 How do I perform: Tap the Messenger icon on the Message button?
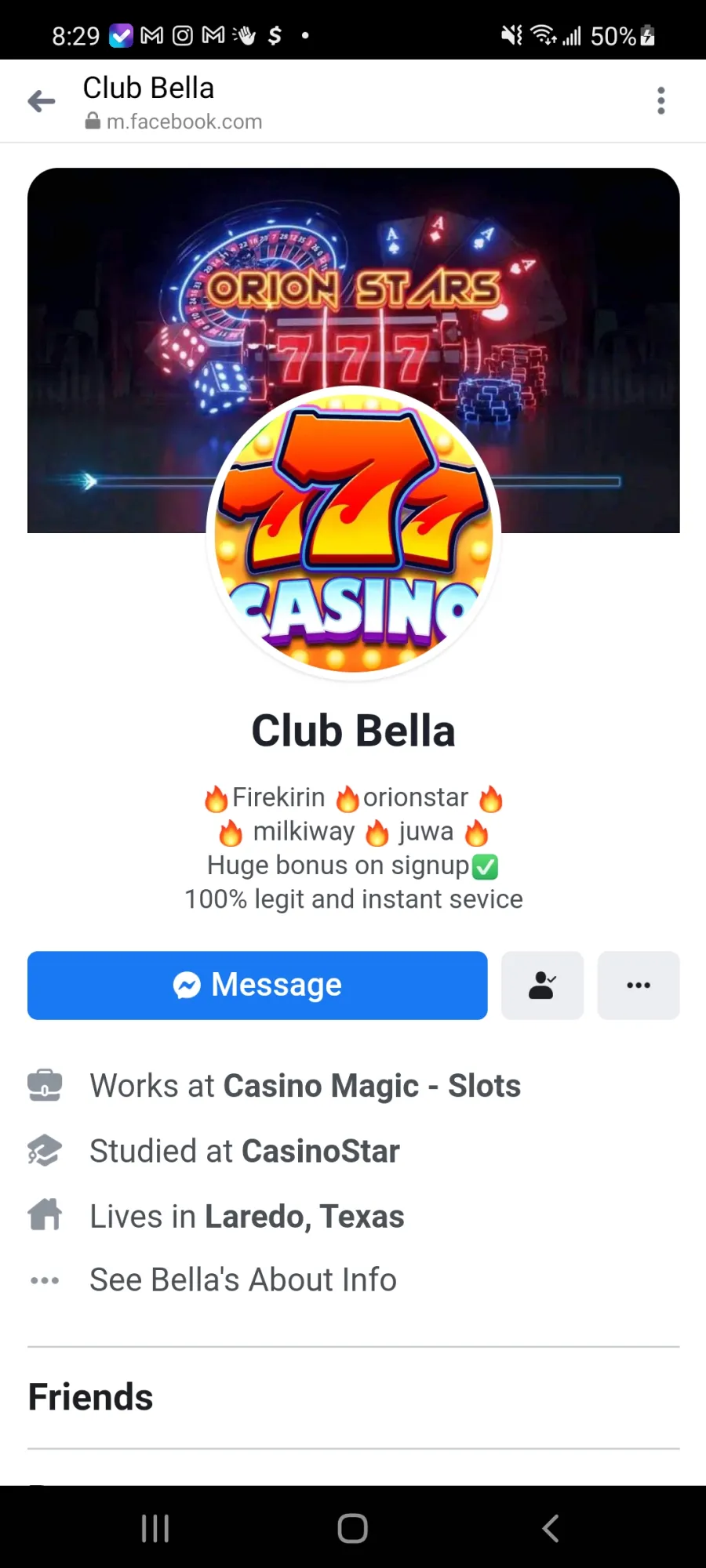coord(187,985)
